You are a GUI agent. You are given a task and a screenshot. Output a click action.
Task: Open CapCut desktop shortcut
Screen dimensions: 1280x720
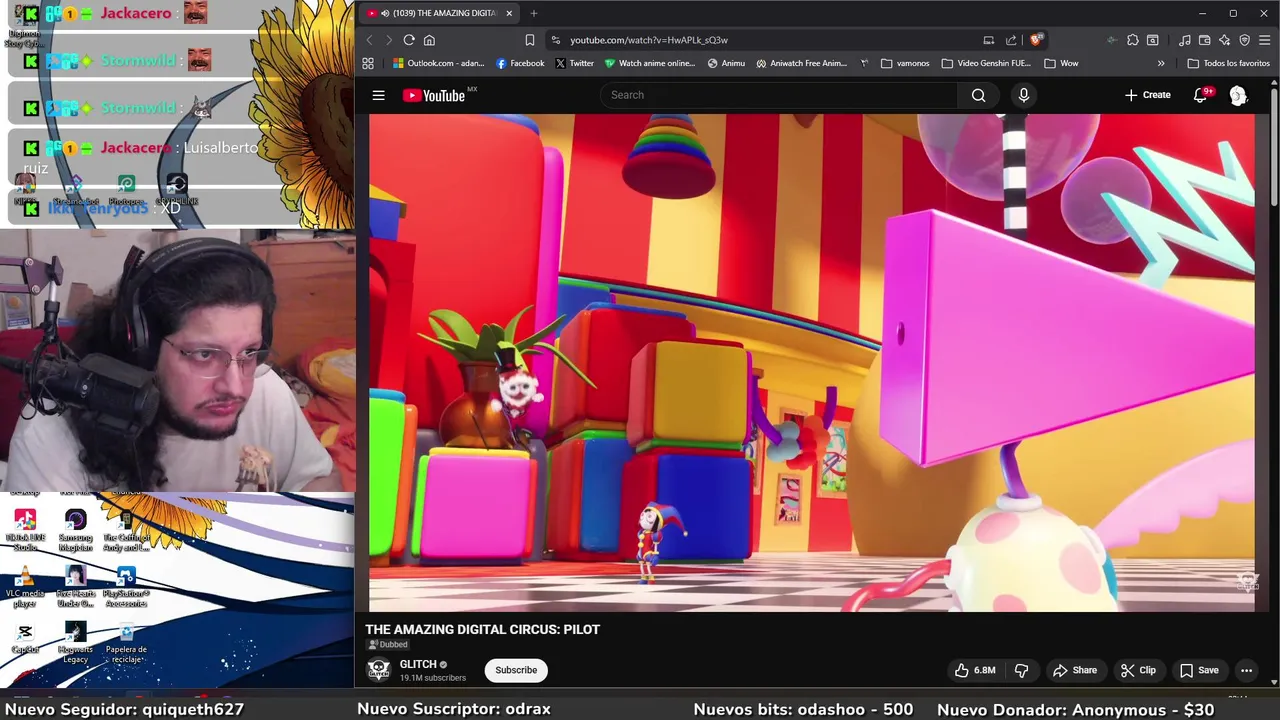[25, 638]
